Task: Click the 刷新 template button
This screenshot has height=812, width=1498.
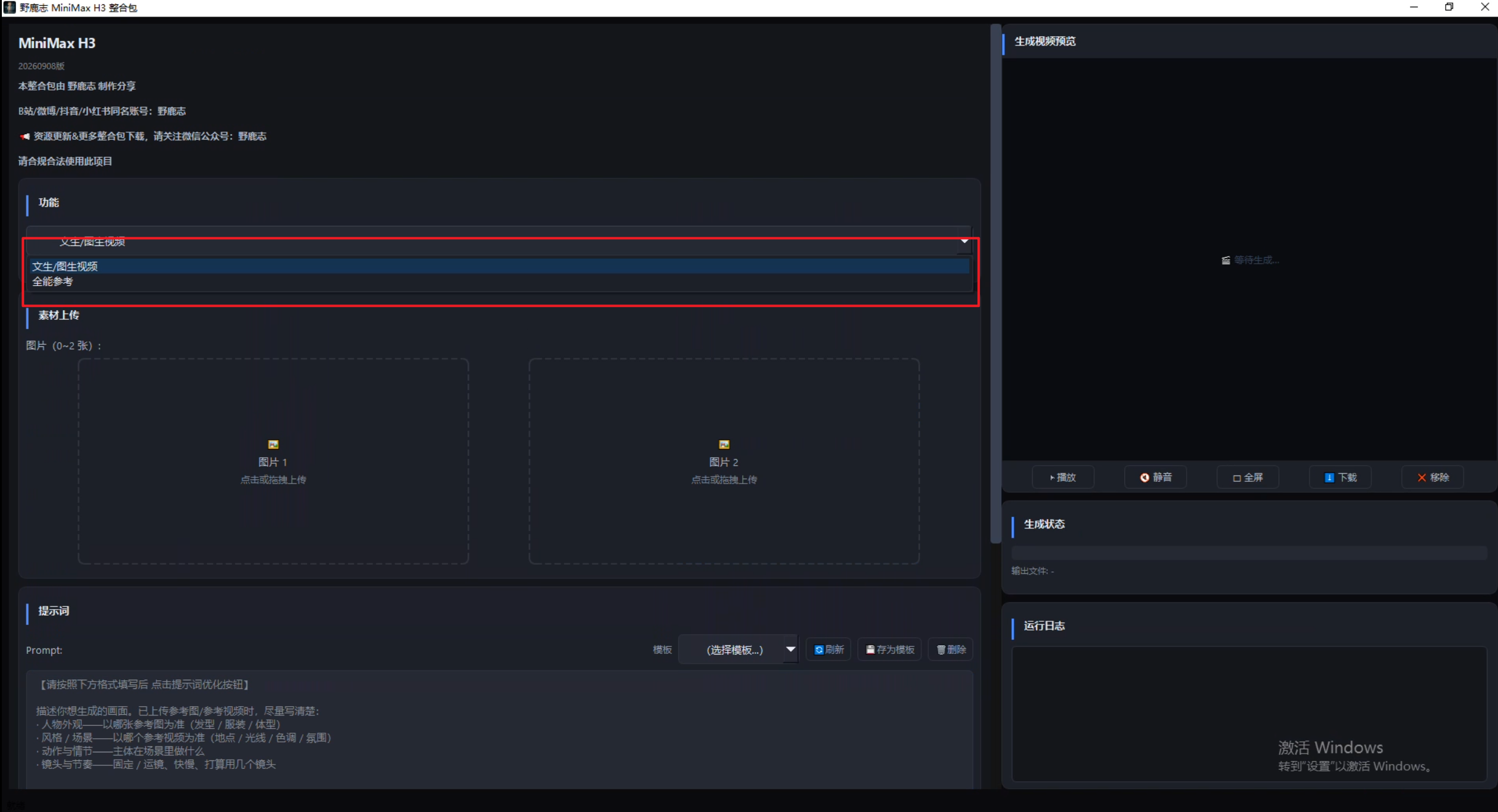Action: [x=828, y=650]
